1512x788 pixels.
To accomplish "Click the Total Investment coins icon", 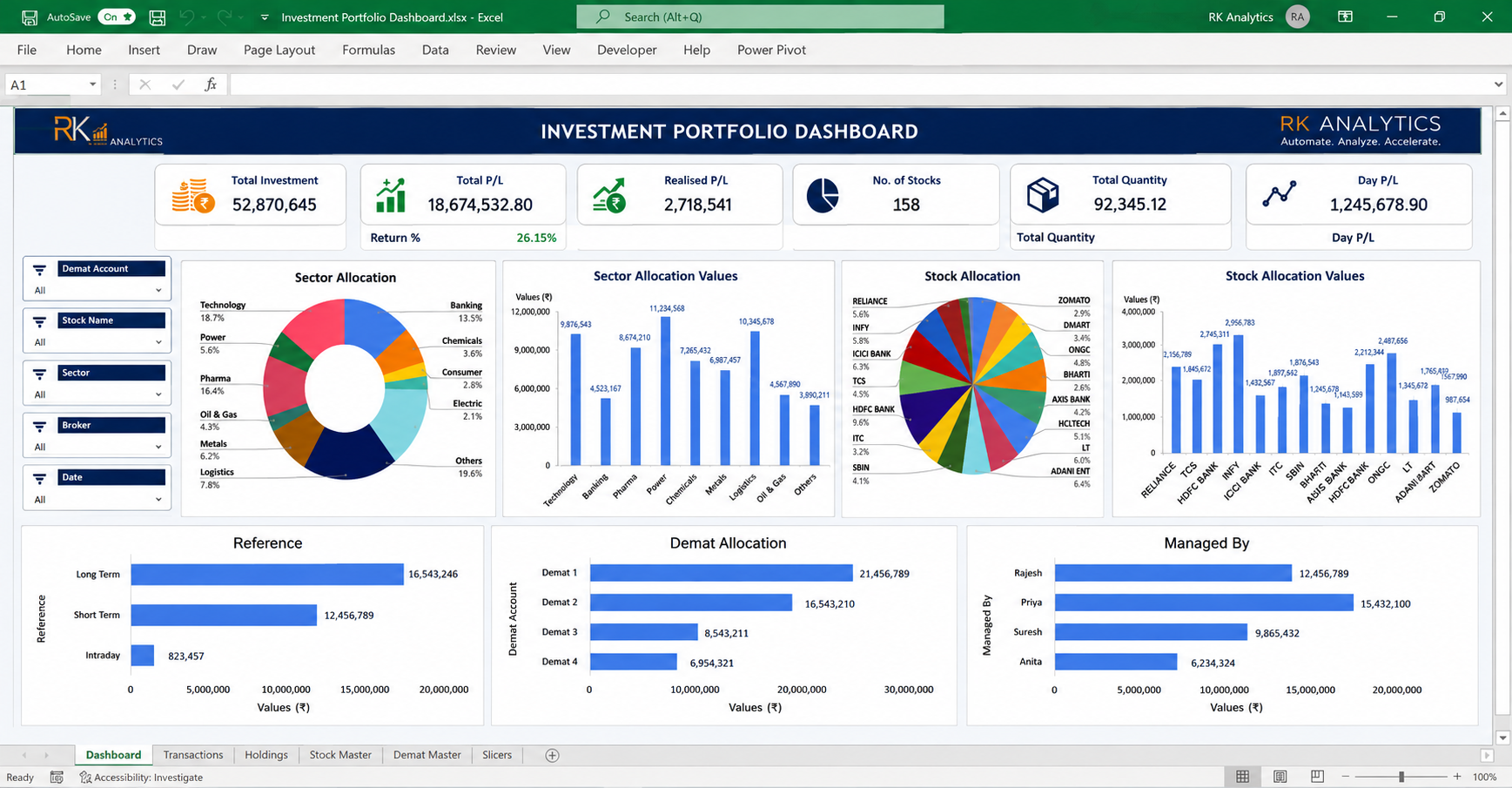I will pyautogui.click(x=193, y=196).
